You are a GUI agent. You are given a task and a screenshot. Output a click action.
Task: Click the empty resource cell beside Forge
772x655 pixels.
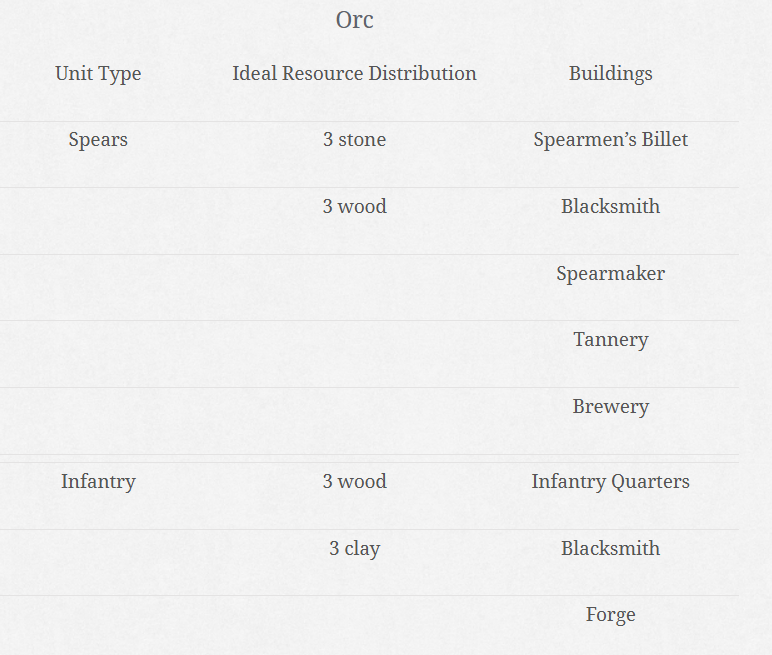coord(354,615)
